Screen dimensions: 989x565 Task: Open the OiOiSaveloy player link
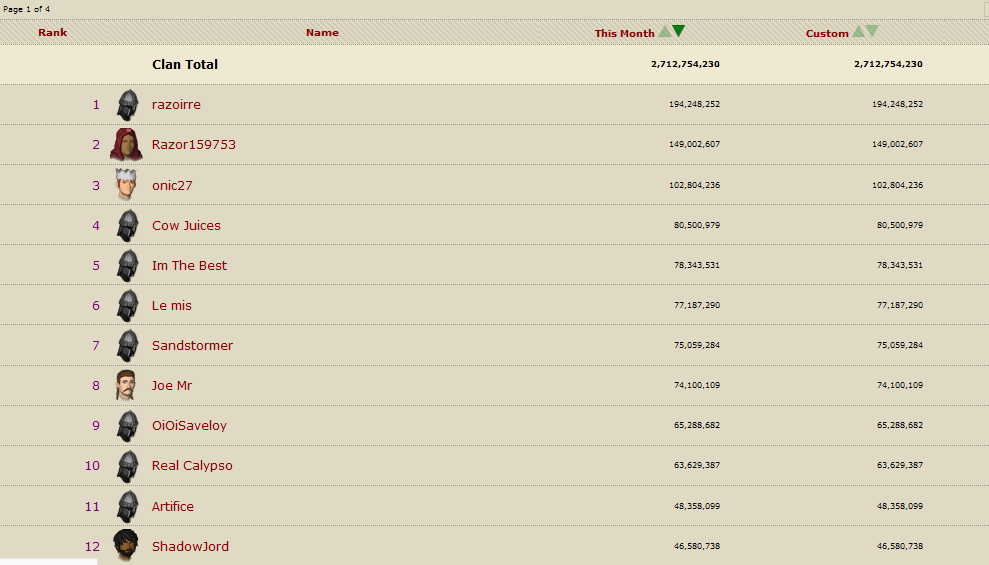click(189, 425)
